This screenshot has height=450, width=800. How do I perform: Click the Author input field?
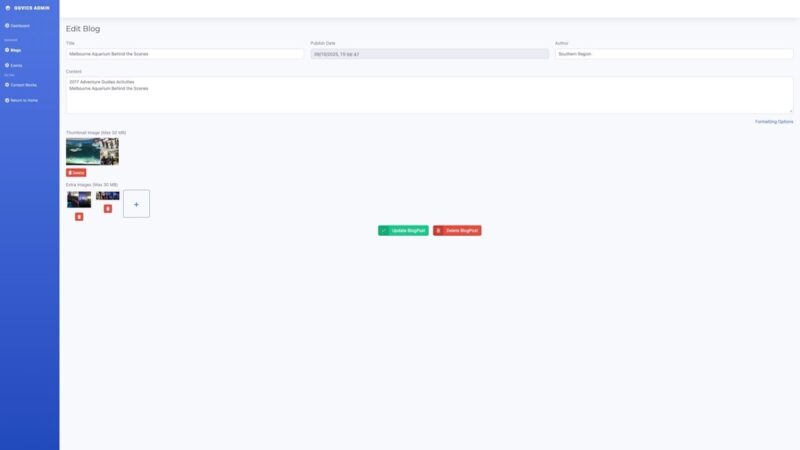point(674,54)
